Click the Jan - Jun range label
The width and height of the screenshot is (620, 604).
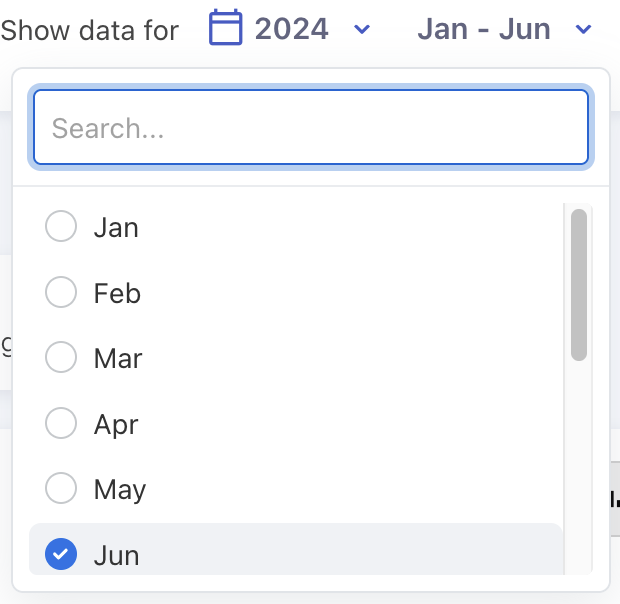click(x=484, y=28)
